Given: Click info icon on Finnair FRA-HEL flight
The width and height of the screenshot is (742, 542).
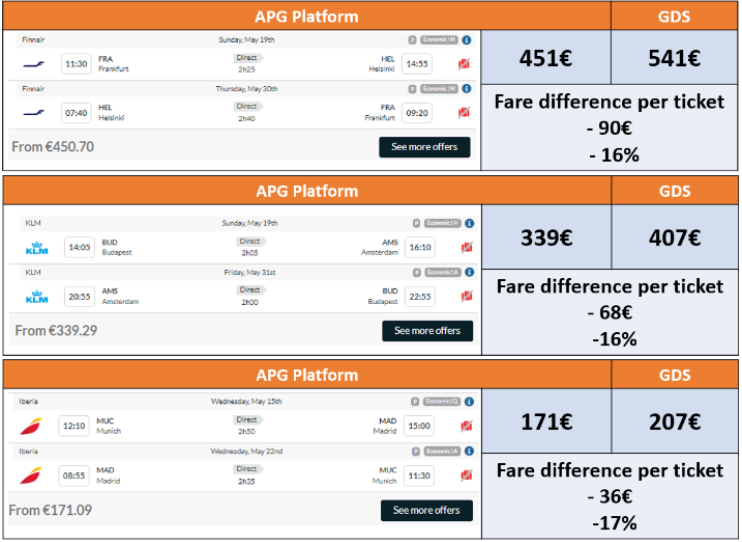Looking at the screenshot, I should (x=466, y=40).
